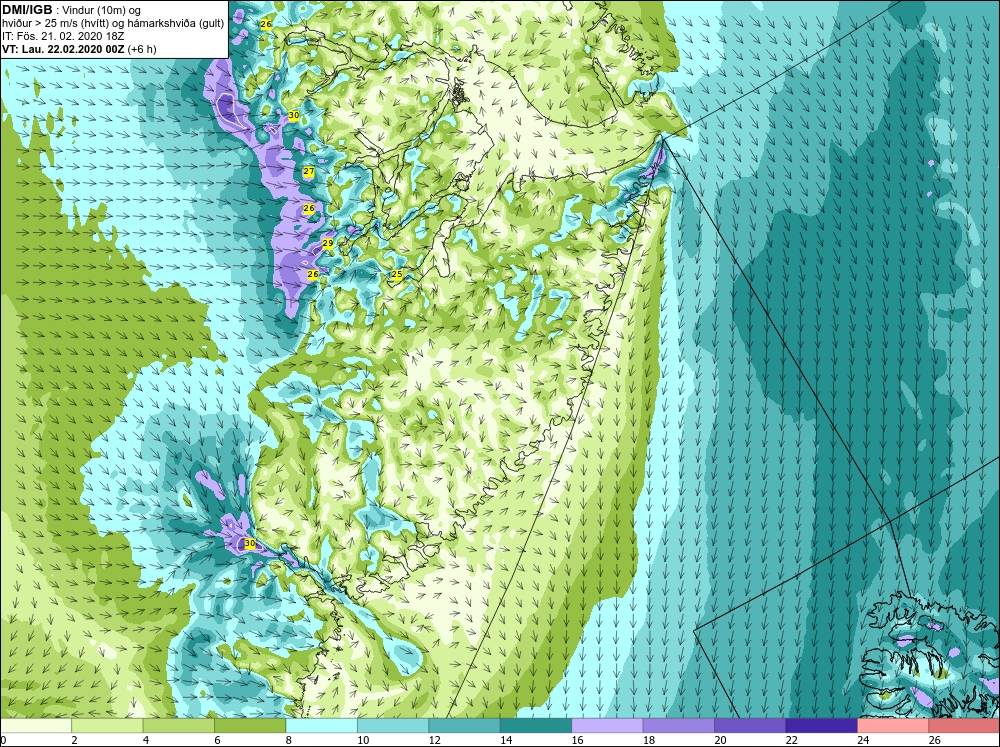Screen dimensions: 1000x747
Task: Click the yellow 26 label beside the header box
Action: point(266,24)
